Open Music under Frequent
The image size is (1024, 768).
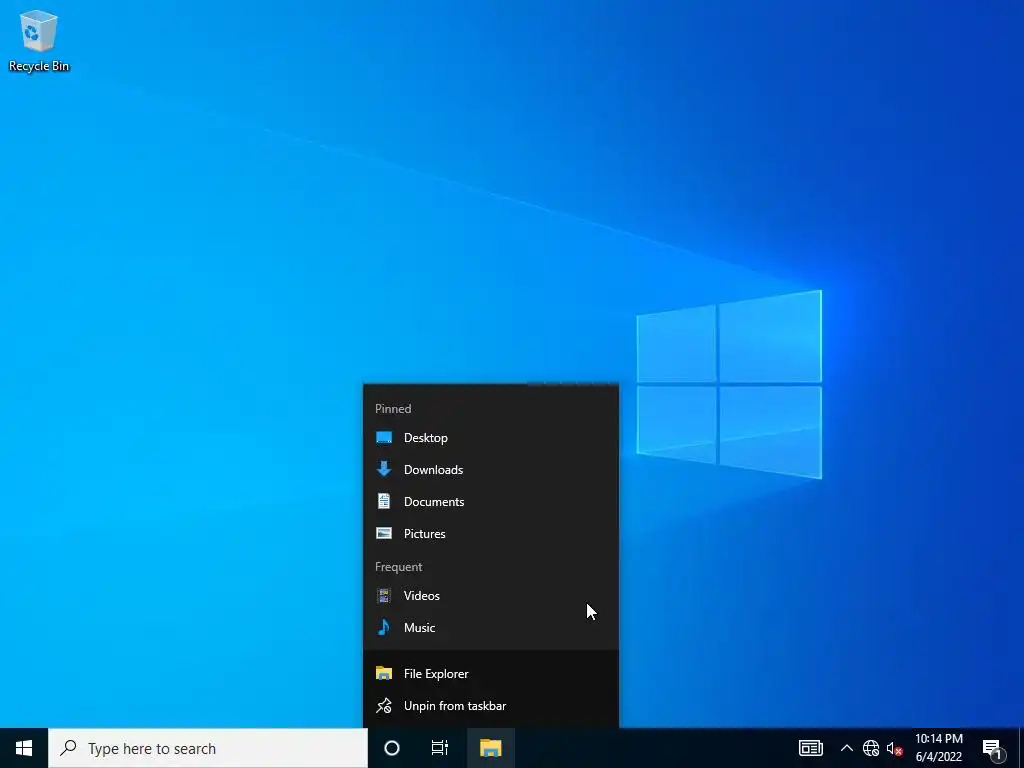click(490, 628)
